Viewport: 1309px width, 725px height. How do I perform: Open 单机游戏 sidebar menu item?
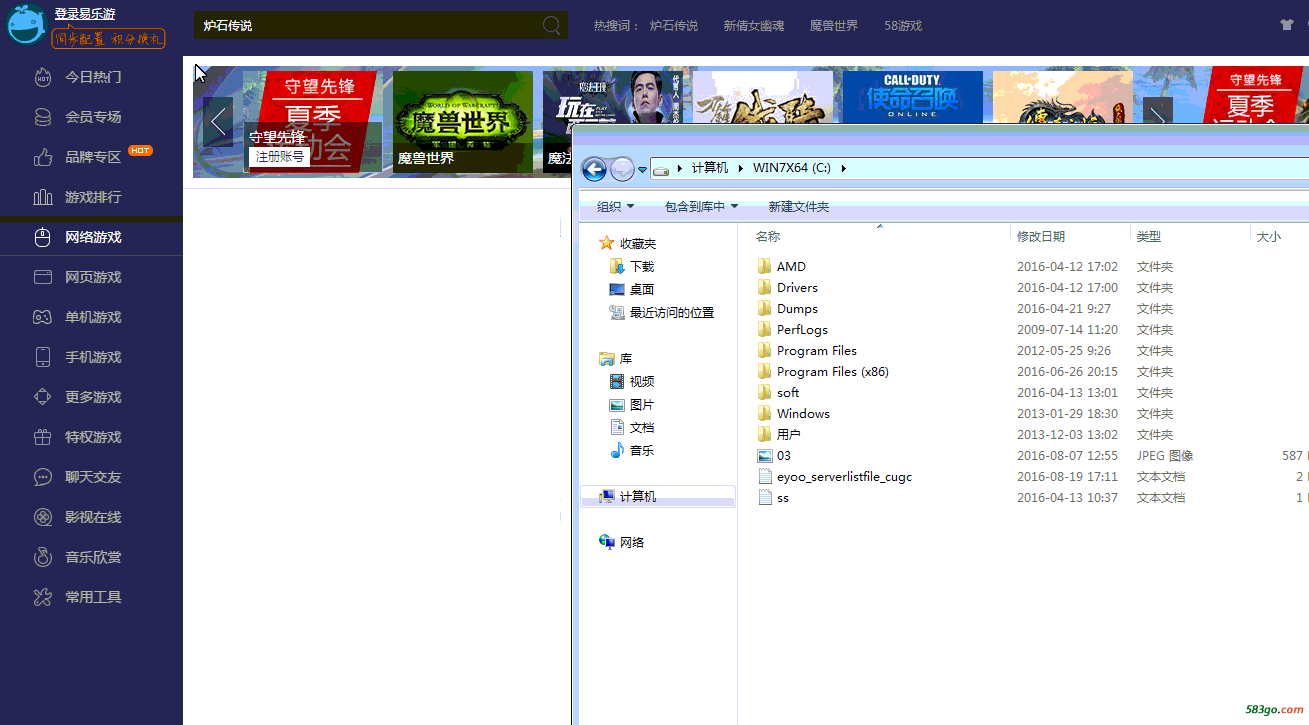pyautogui.click(x=91, y=317)
